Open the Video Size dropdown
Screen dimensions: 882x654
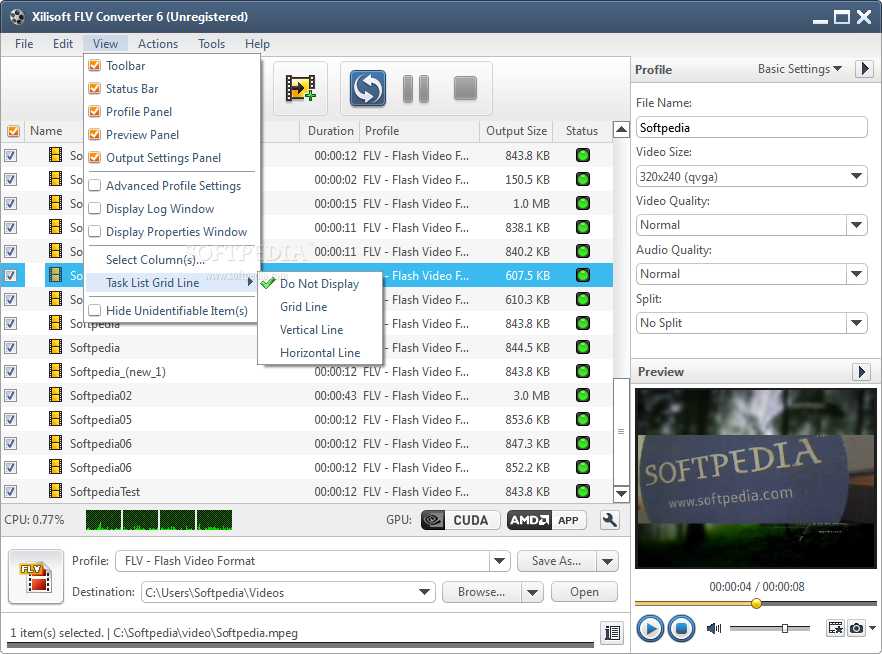click(x=856, y=177)
